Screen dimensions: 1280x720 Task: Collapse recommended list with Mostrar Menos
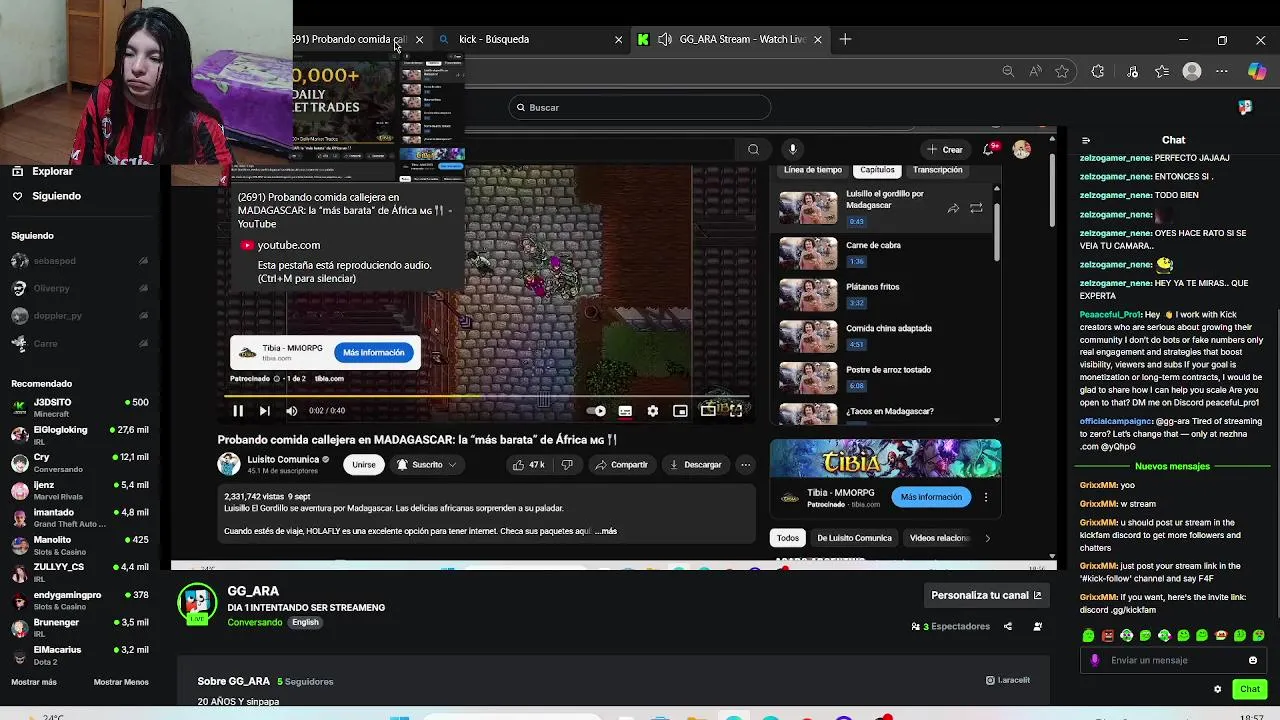click(x=121, y=682)
